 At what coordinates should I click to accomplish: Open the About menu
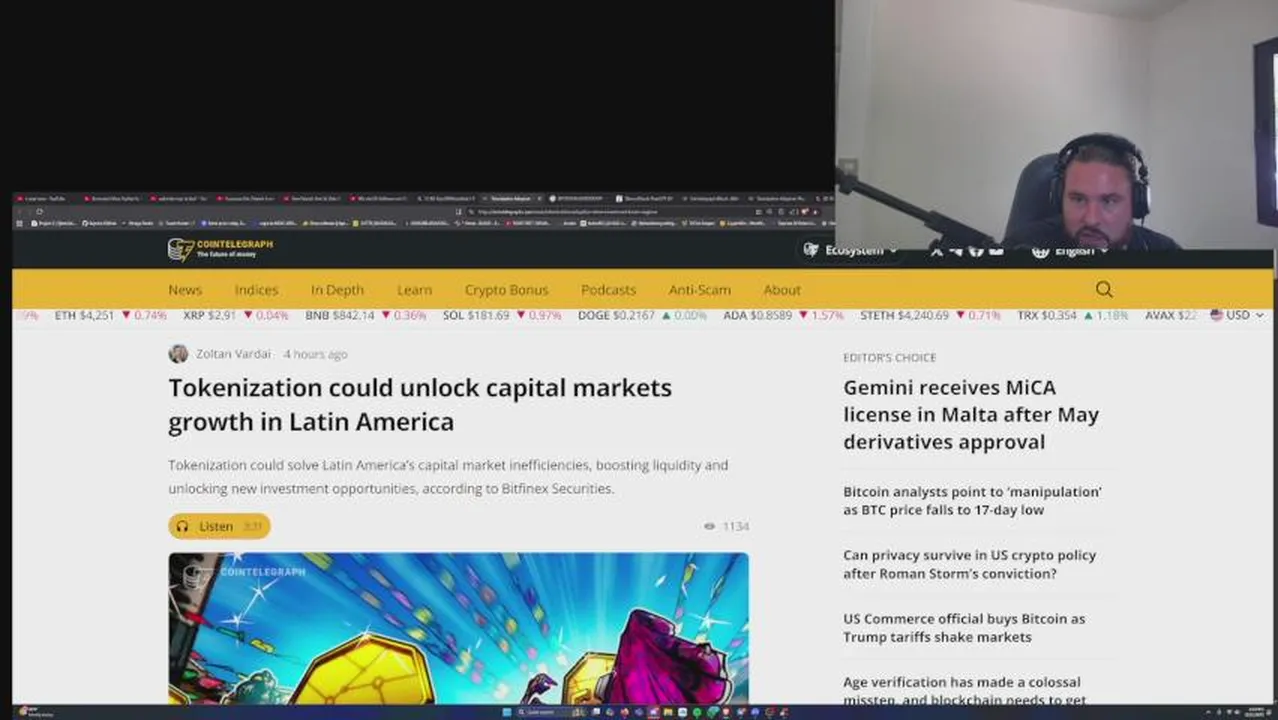point(782,289)
